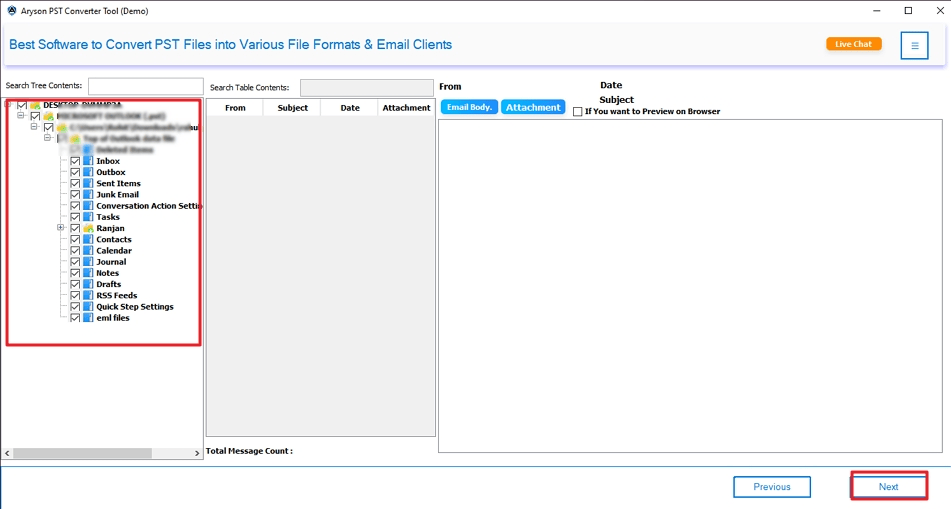Open the hamburger menu icon
The image size is (951, 509).
tap(915, 46)
